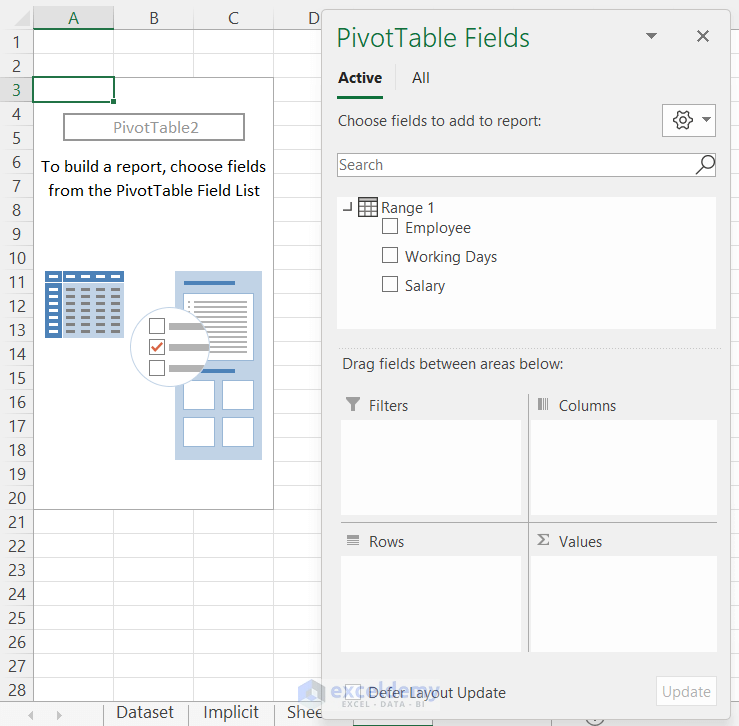The width and height of the screenshot is (739, 726).
Task: Select column B header
Action: point(154,18)
